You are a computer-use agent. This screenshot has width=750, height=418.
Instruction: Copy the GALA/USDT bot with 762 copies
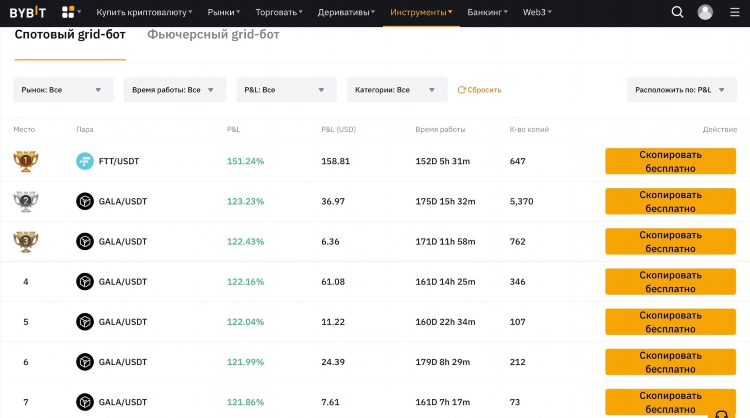click(x=670, y=242)
